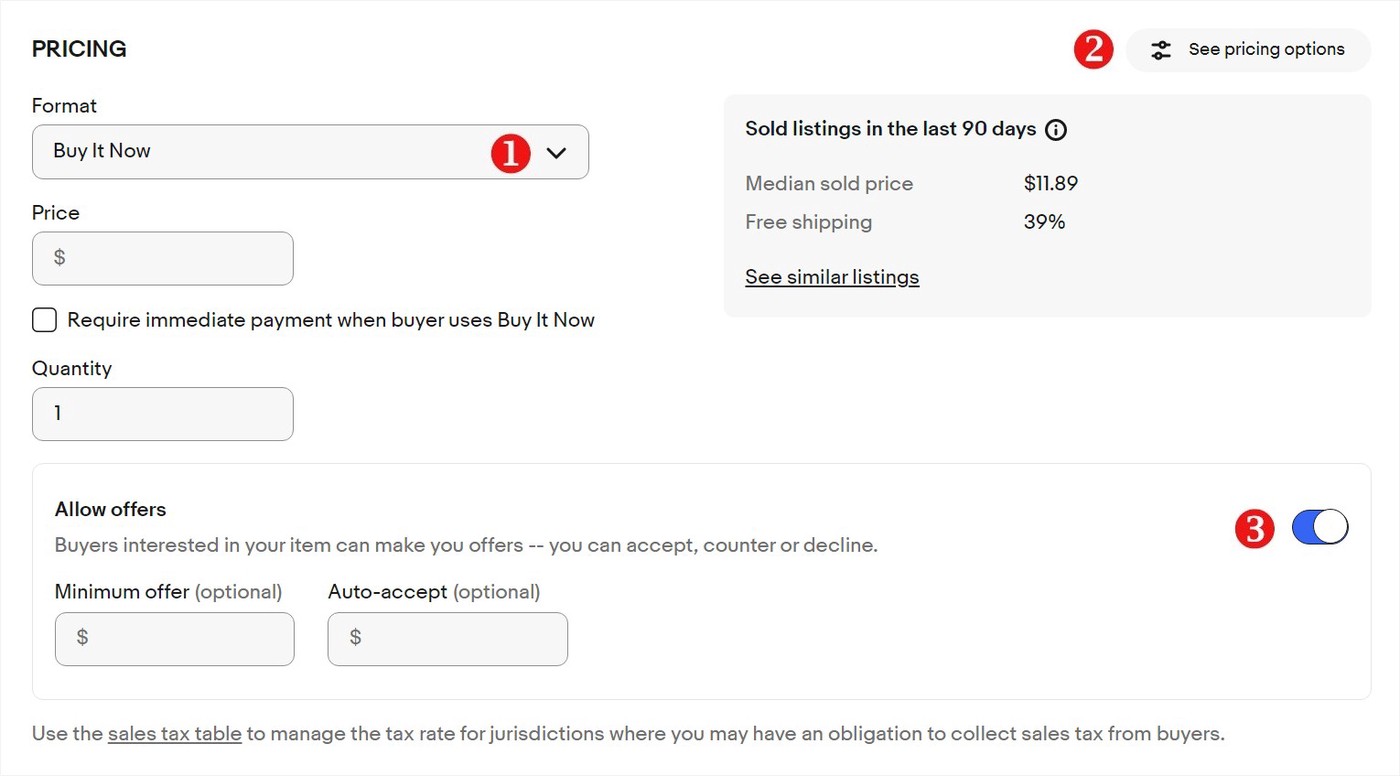Screen dimensions: 1400x776
Task: Click the See pricing options button
Action: pos(1248,50)
